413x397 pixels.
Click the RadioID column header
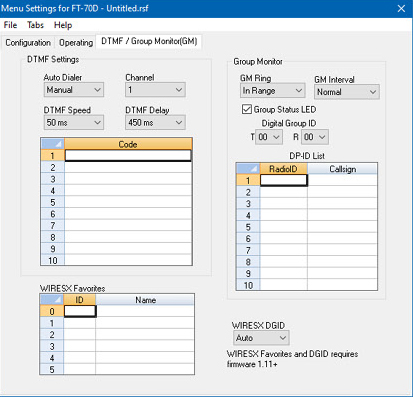[283, 169]
